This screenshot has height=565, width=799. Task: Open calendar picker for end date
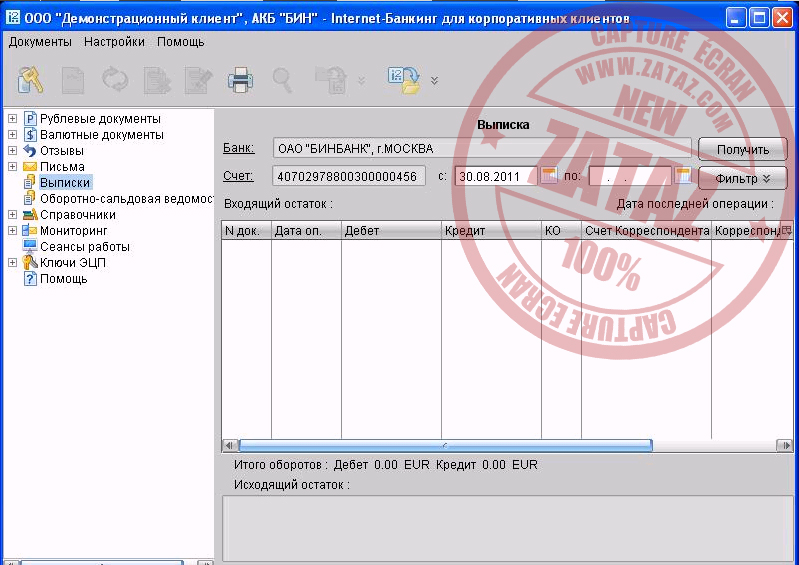point(682,176)
